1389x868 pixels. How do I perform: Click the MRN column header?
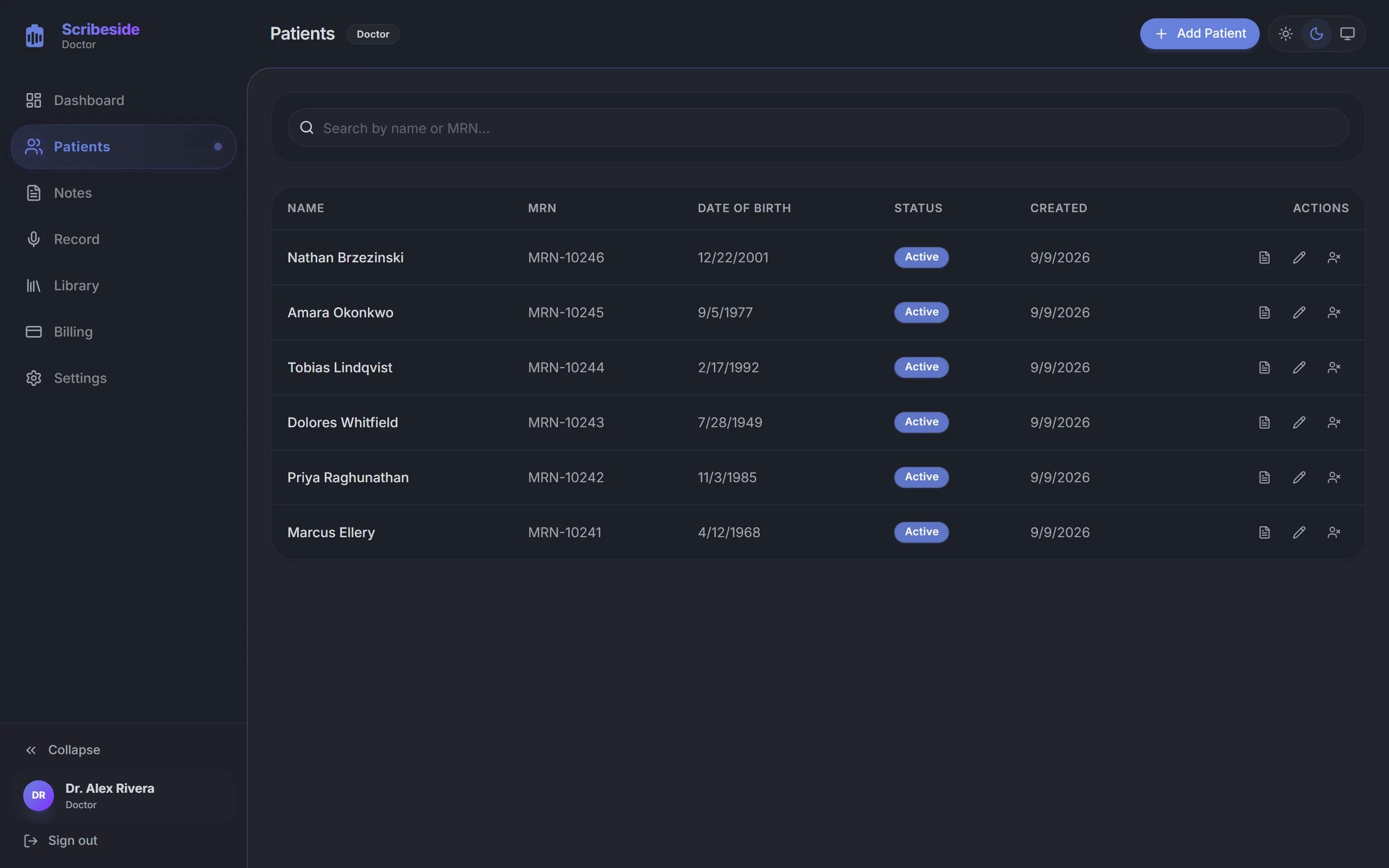pyautogui.click(x=543, y=208)
